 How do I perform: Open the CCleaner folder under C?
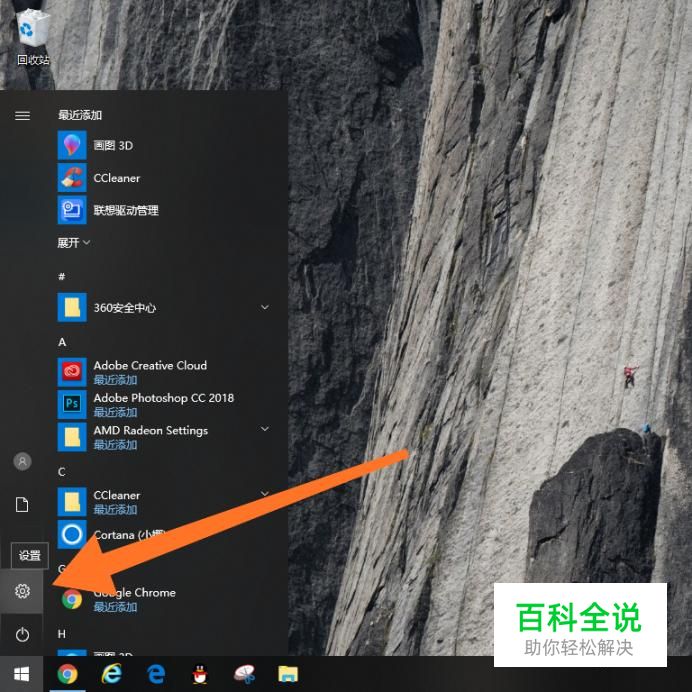click(x=163, y=502)
